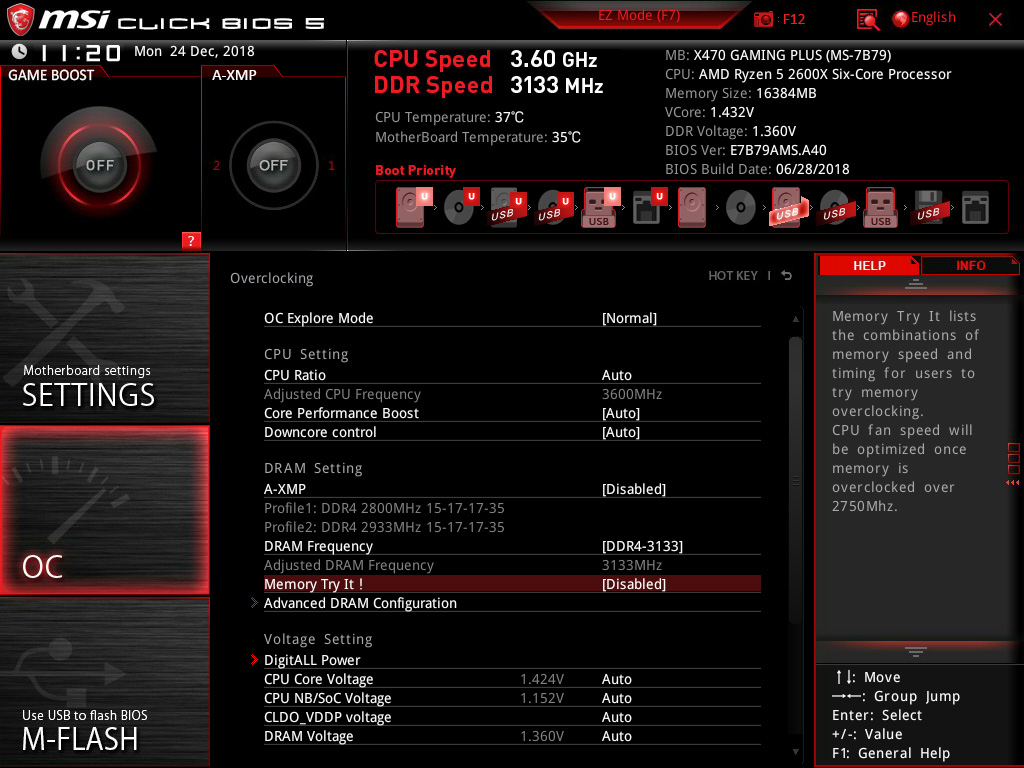Select A-XMP profile 1 number
Screen dimensions: 1024x768
[331, 166]
